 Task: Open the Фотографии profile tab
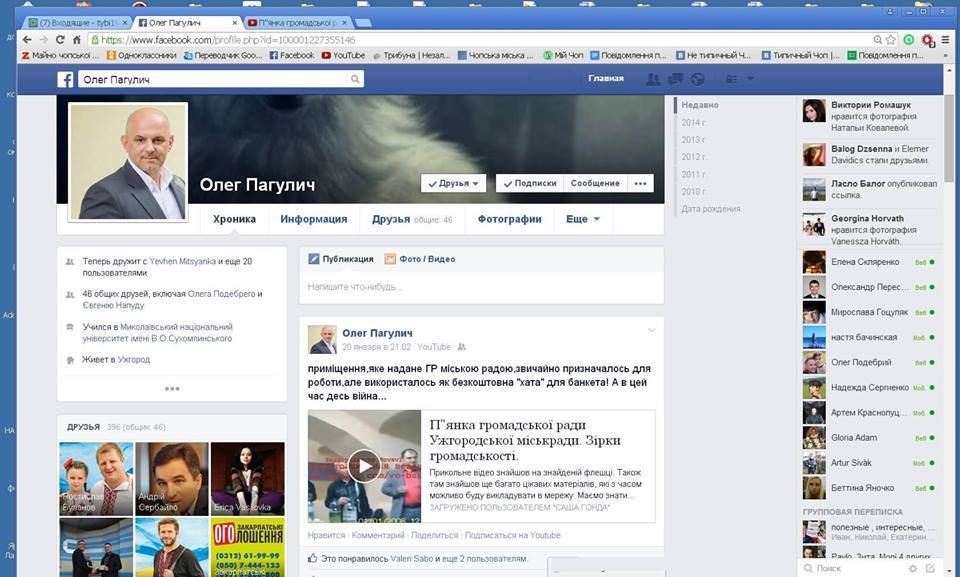(509, 219)
